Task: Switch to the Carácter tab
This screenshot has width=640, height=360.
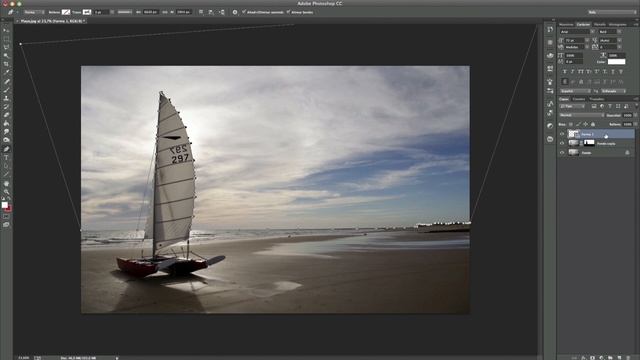Action: coord(583,24)
